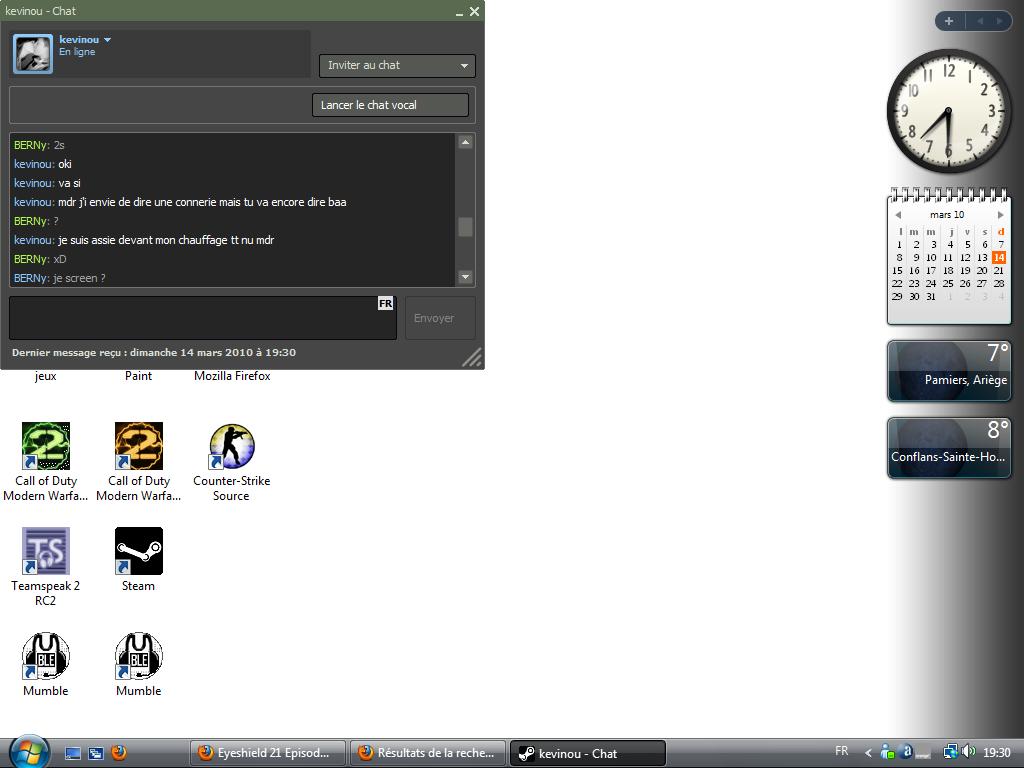This screenshot has height=768, width=1024.
Task: Open the Teamspeak 2 RC2 shortcut
Action: pyautogui.click(x=46, y=552)
